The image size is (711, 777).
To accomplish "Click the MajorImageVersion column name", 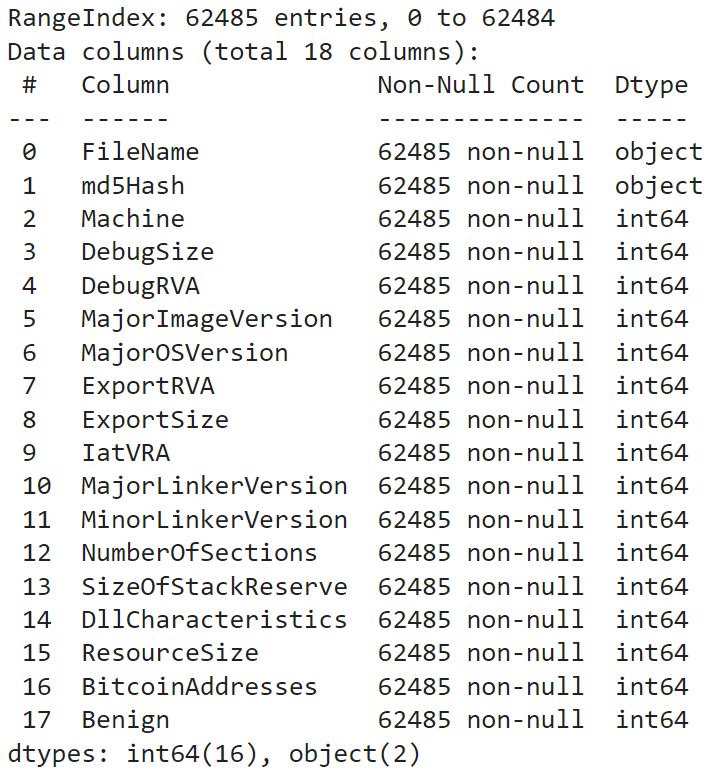I will [x=207, y=319].
